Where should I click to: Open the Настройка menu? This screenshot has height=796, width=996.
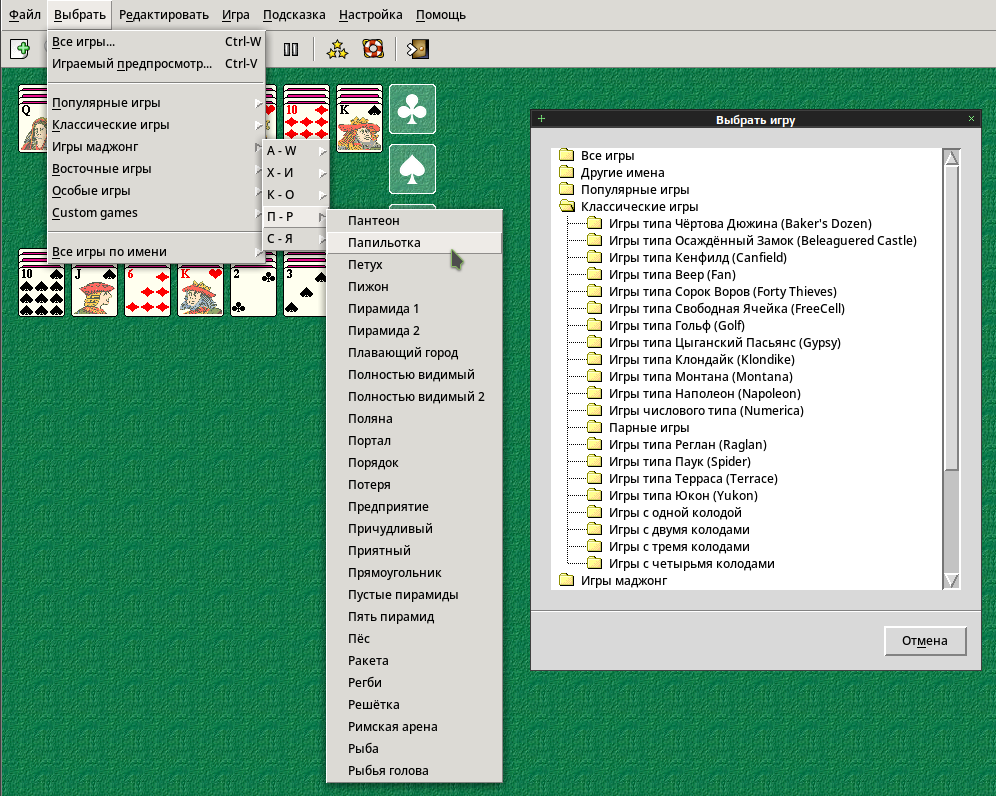point(370,15)
